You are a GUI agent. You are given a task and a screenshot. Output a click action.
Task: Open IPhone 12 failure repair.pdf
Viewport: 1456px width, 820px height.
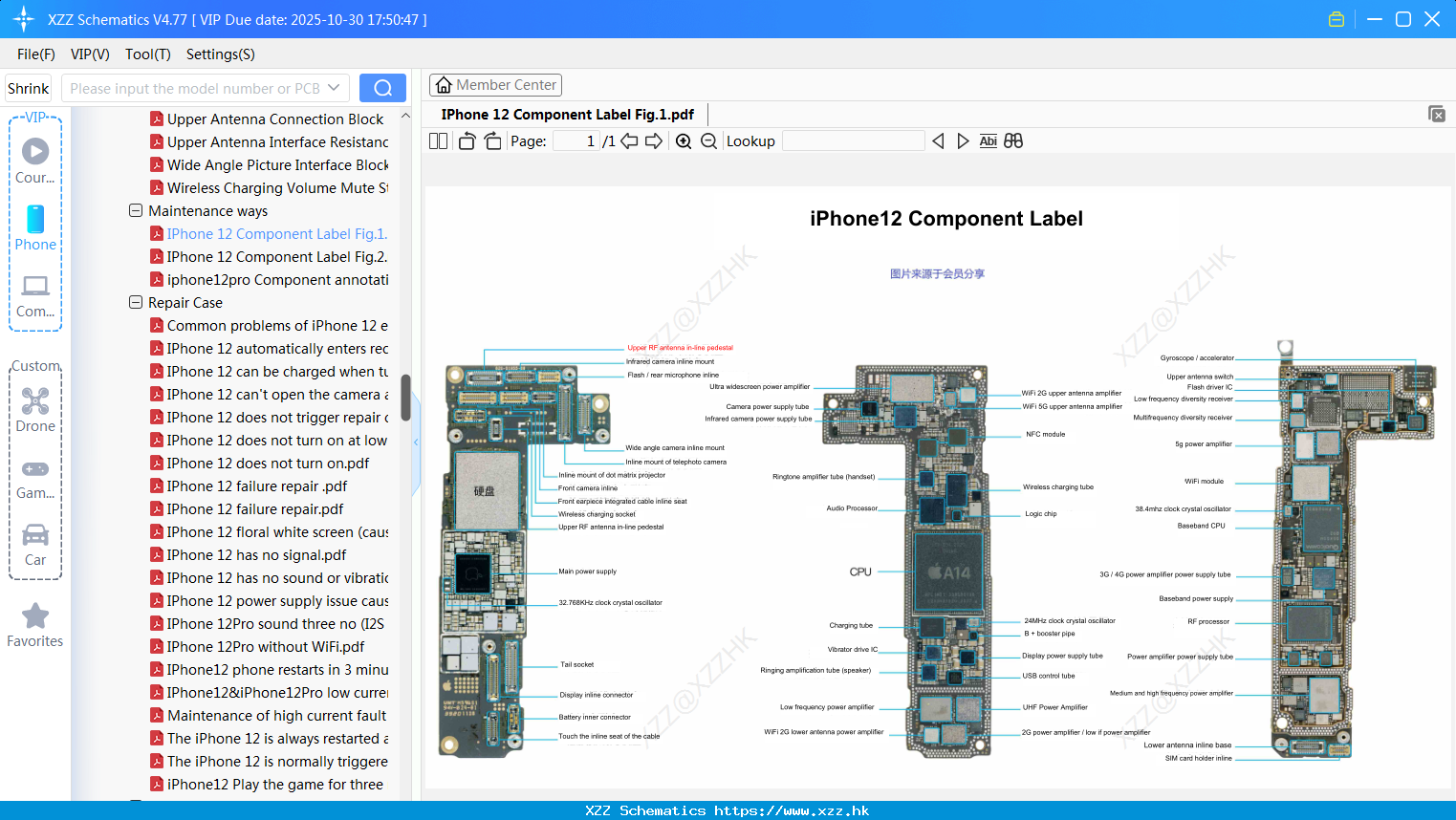point(247,508)
